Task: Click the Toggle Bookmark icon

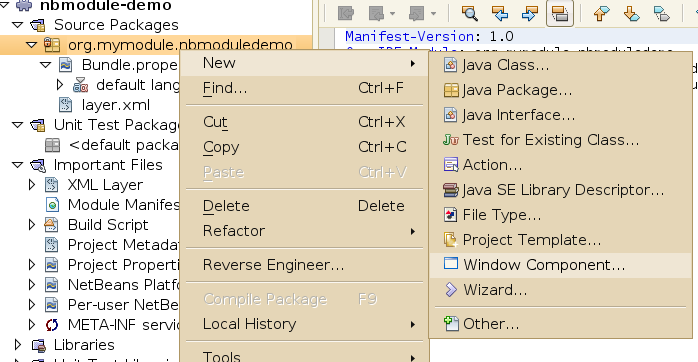Action: [661, 13]
